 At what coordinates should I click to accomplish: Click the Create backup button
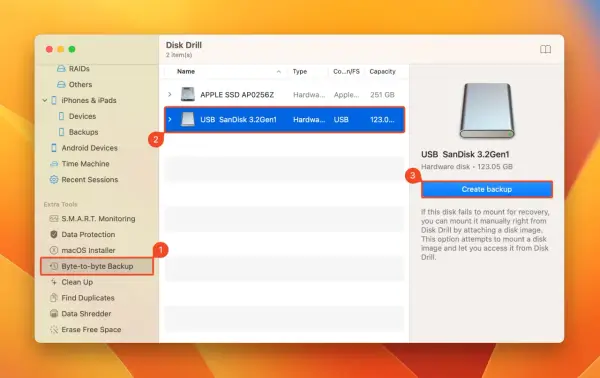pos(487,189)
